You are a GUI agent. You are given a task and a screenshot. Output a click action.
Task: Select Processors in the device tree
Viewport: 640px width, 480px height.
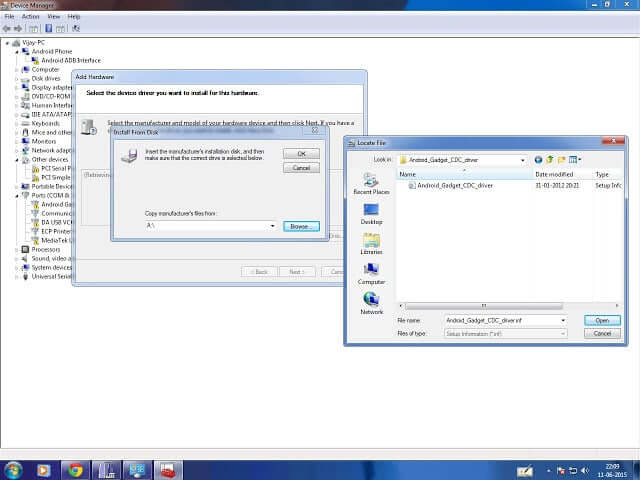[46, 249]
